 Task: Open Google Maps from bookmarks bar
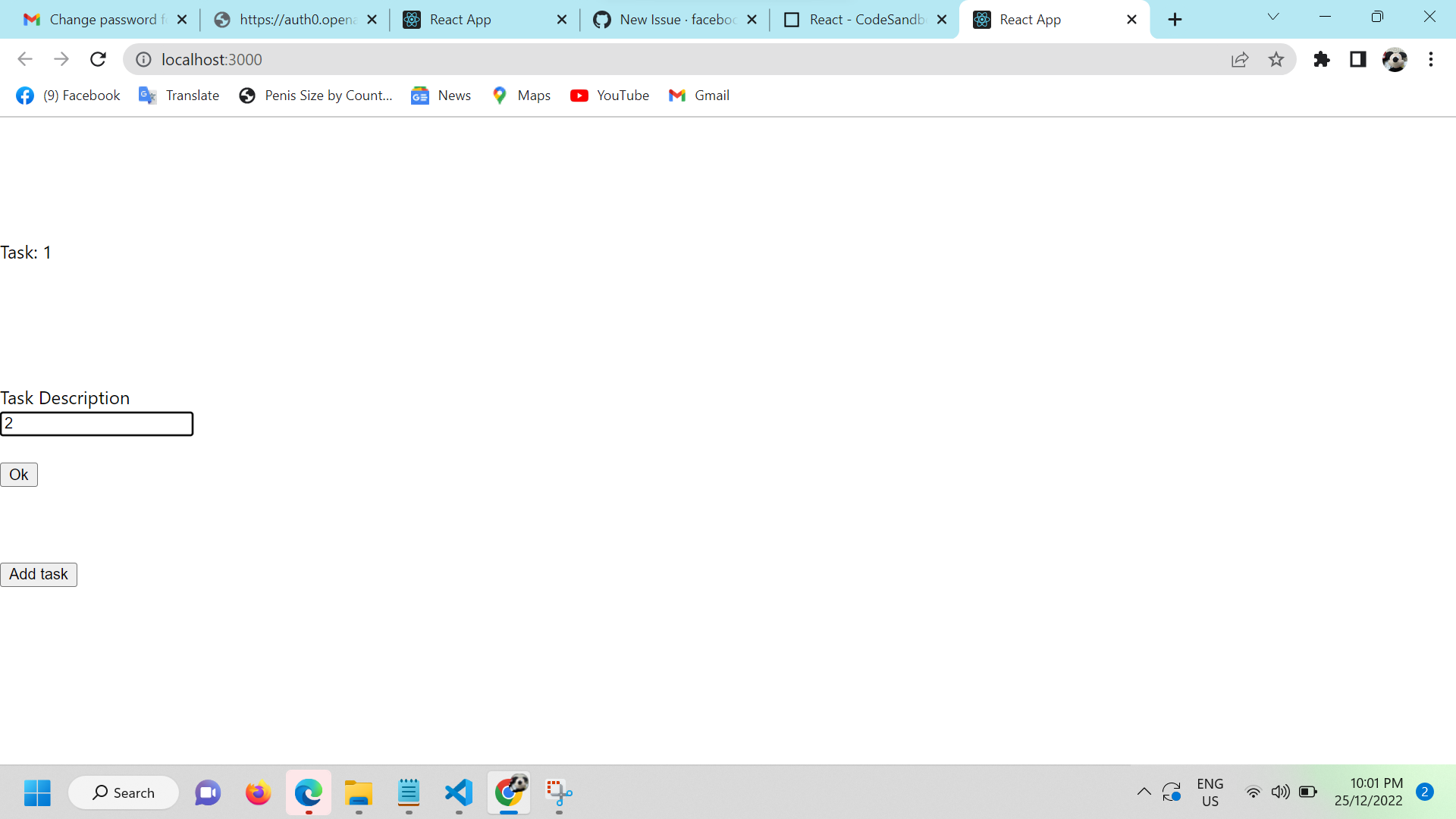(521, 95)
